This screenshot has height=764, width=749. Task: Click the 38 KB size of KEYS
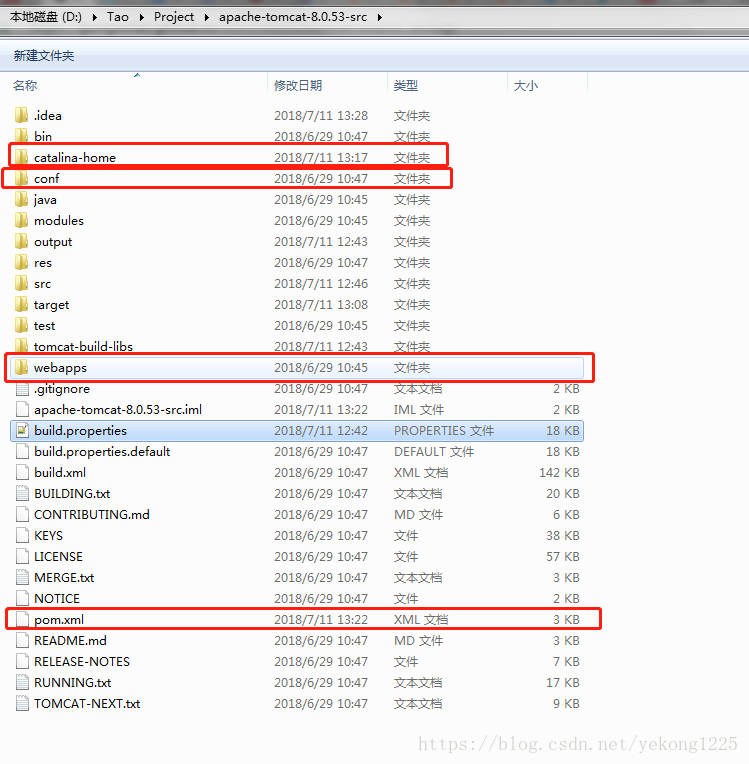pos(563,535)
